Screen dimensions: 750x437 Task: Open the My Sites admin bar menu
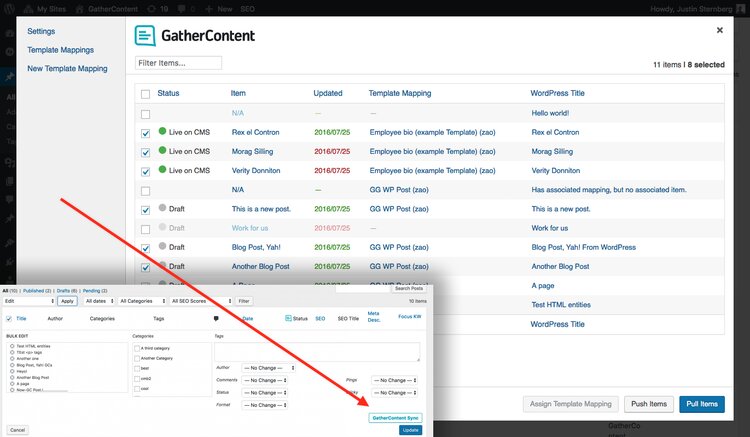44,9
